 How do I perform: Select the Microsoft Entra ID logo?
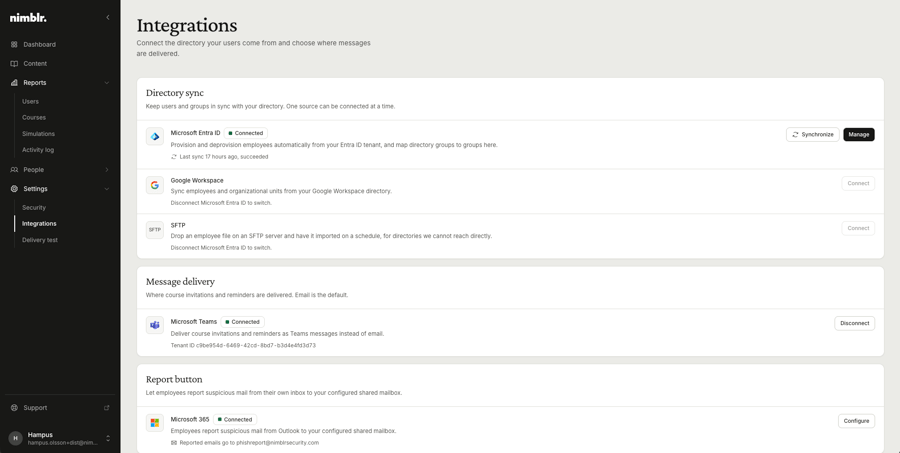[x=155, y=137]
